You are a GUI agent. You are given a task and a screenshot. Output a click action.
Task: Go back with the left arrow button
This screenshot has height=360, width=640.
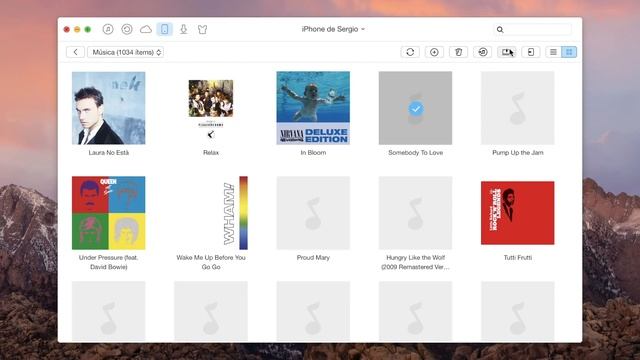(x=76, y=52)
